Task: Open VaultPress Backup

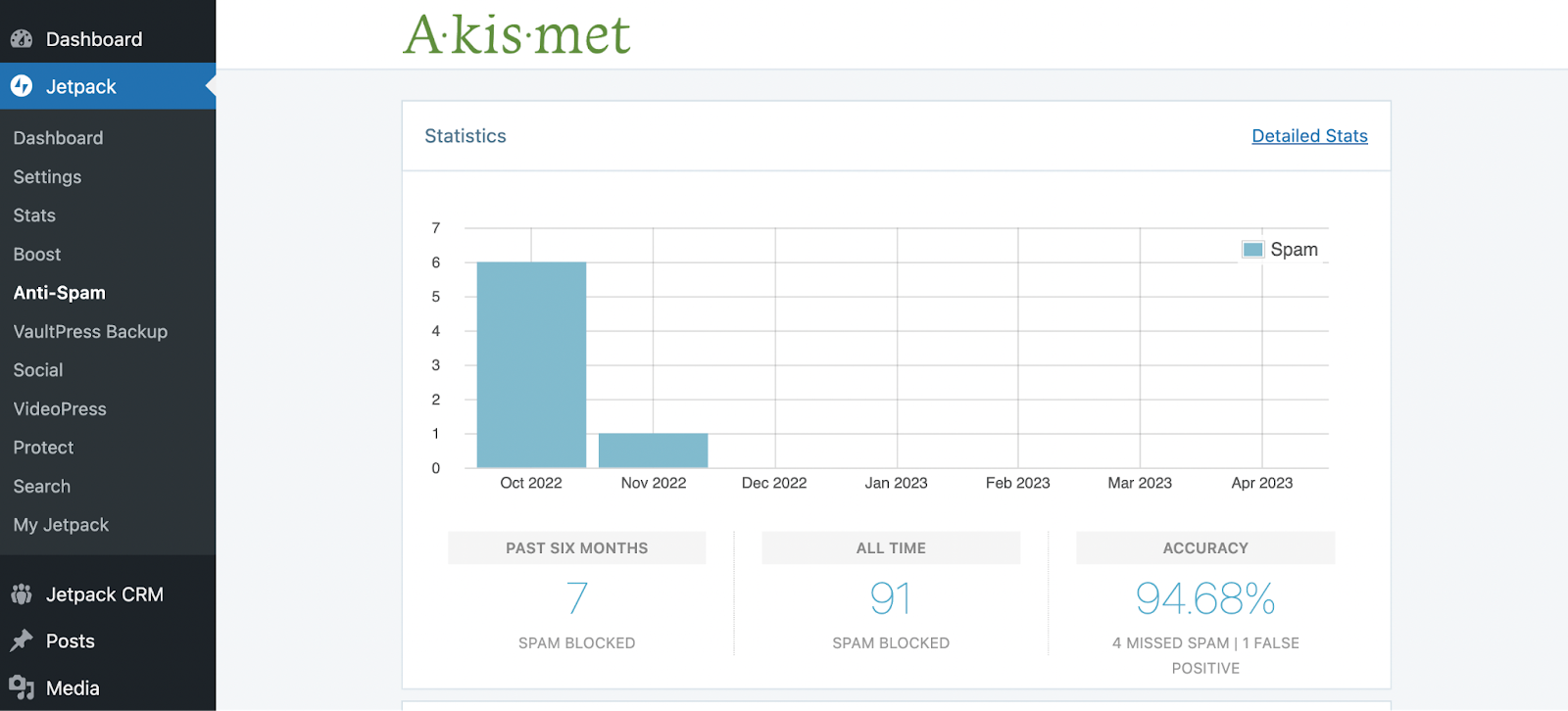Action: (90, 332)
